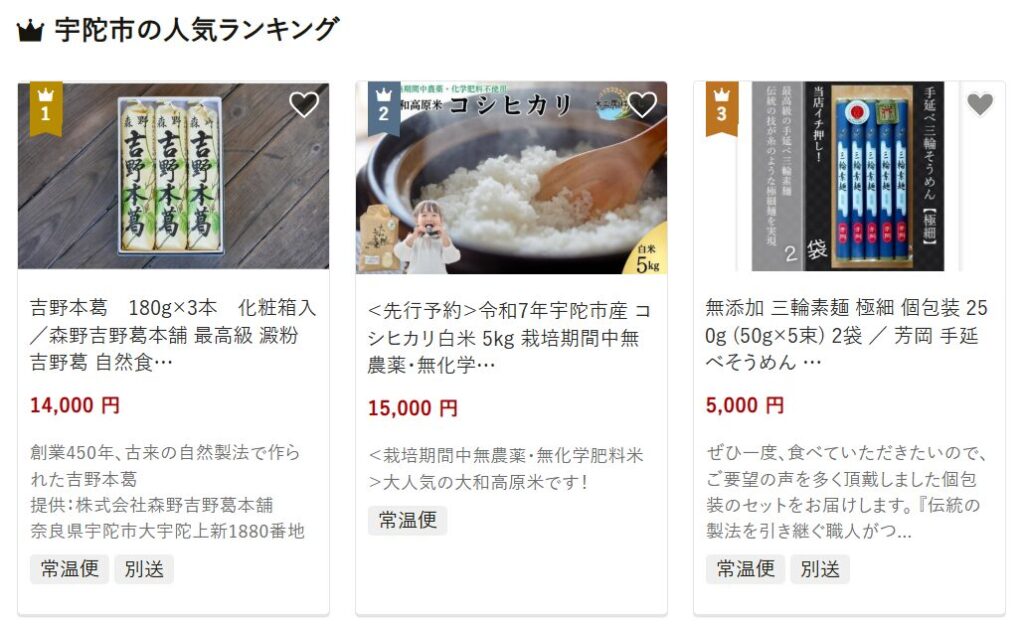Click the 宇陀市の人気ランキング heading

197,30
